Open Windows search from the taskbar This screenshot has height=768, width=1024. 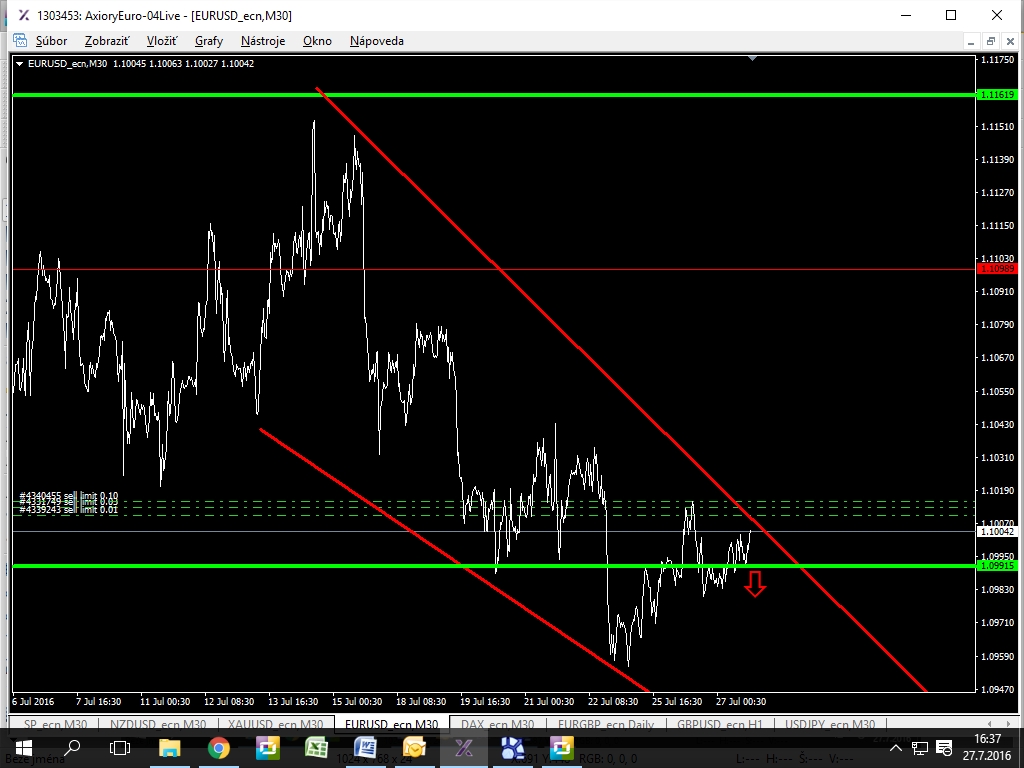tap(72, 748)
